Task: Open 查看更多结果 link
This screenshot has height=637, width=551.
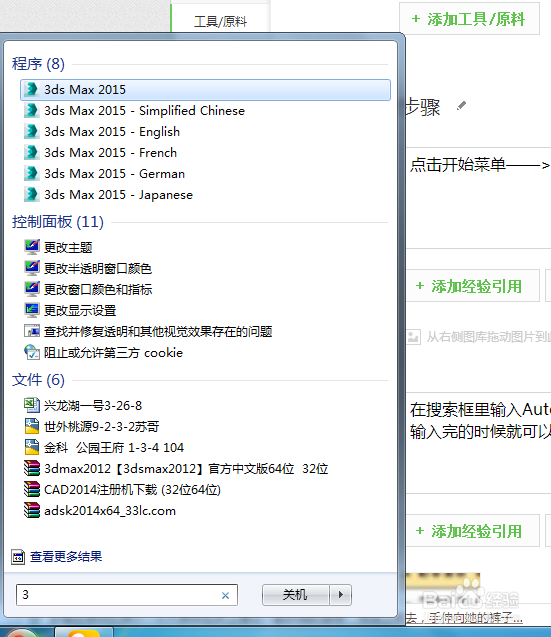Action: [66, 557]
